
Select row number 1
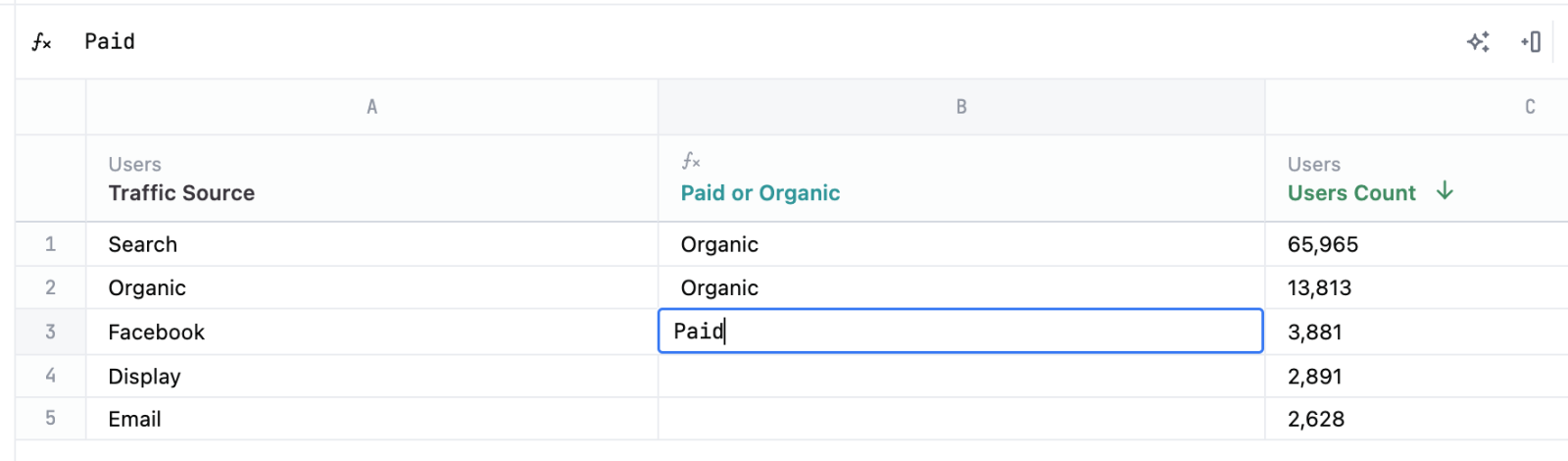pos(50,244)
